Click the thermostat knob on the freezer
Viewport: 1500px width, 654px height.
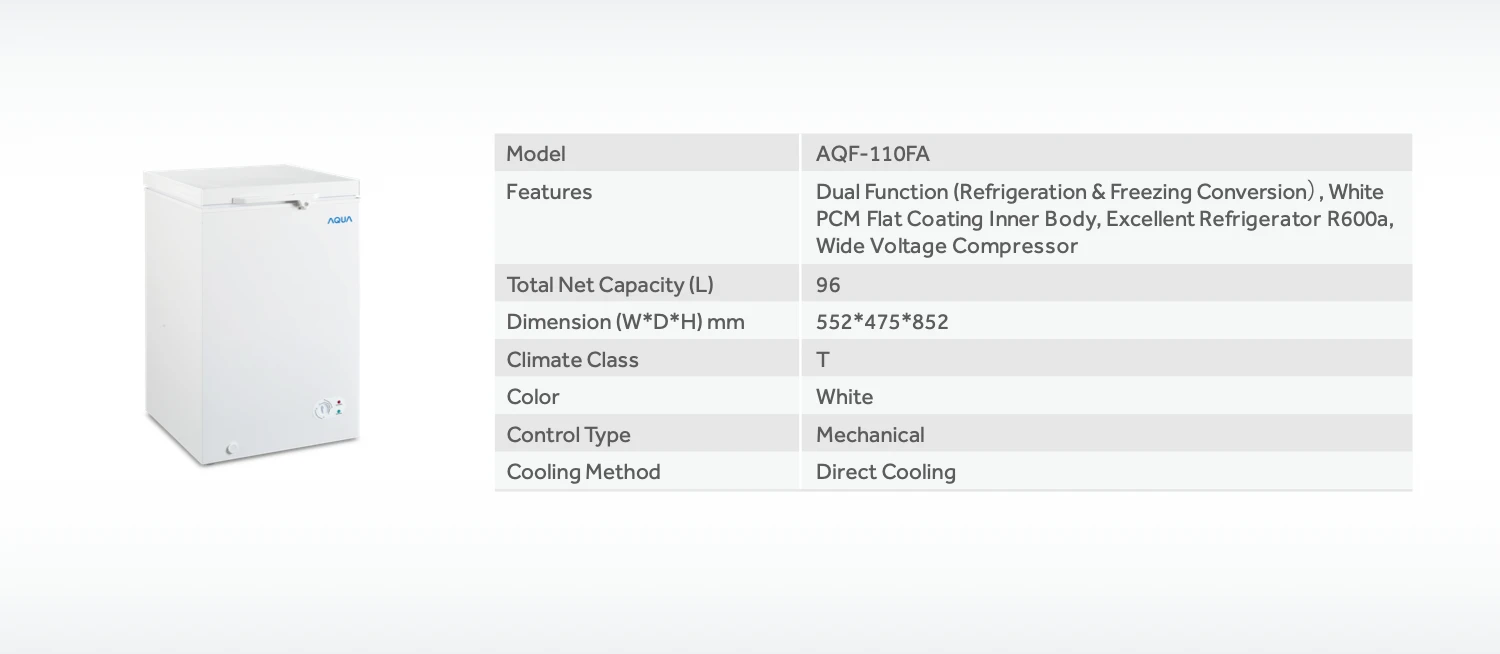click(323, 409)
